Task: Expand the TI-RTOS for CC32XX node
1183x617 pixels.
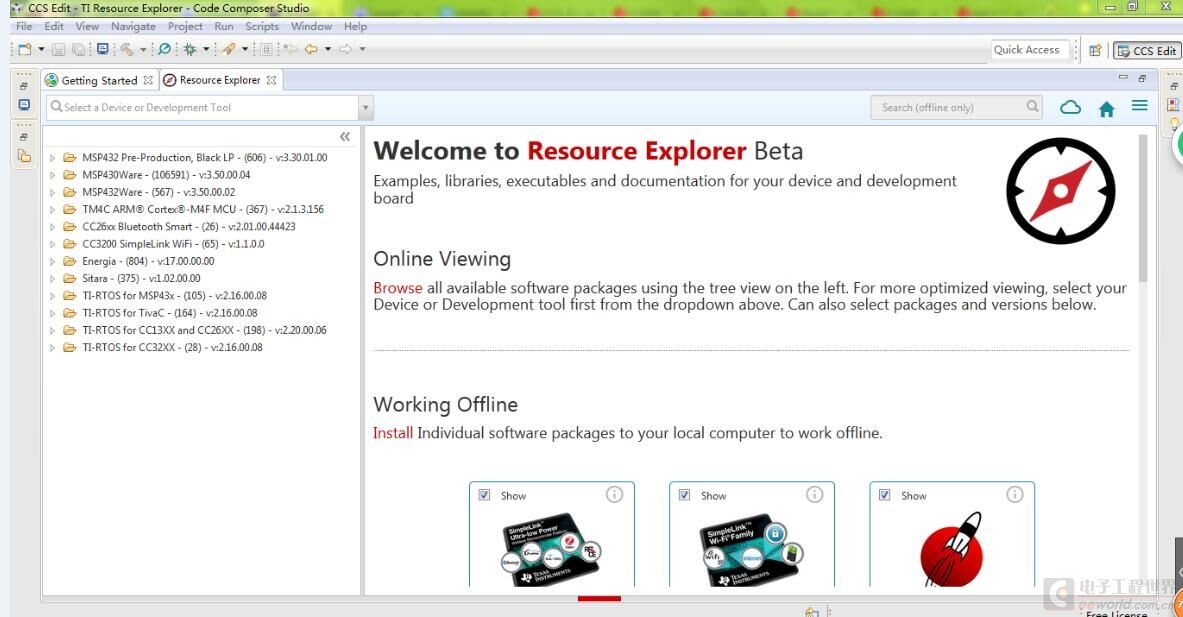Action: pyautogui.click(x=52, y=348)
